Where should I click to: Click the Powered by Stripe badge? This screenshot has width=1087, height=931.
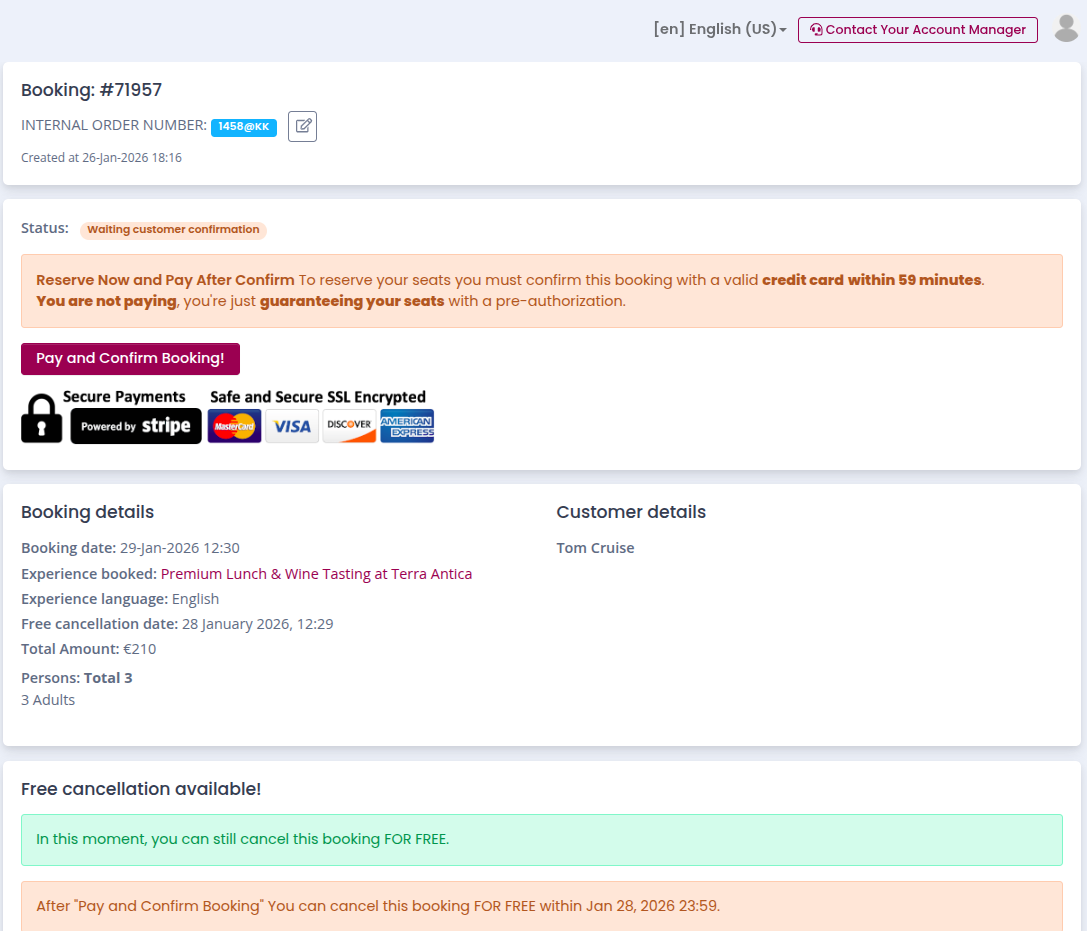tap(136, 426)
